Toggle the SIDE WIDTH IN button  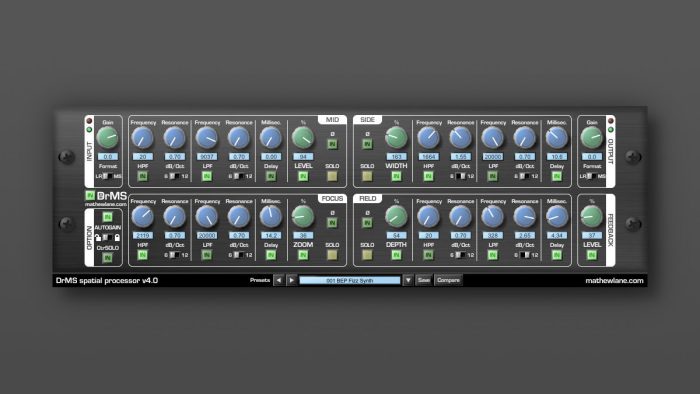pyautogui.click(x=396, y=176)
